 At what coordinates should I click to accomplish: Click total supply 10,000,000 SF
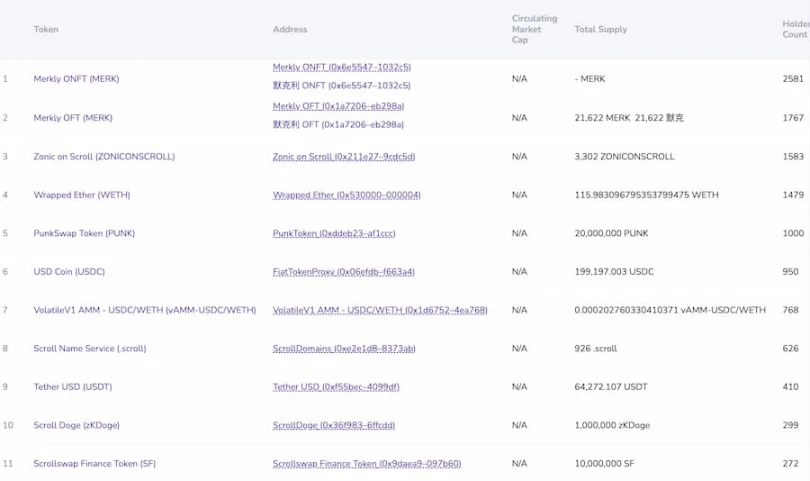[604, 464]
